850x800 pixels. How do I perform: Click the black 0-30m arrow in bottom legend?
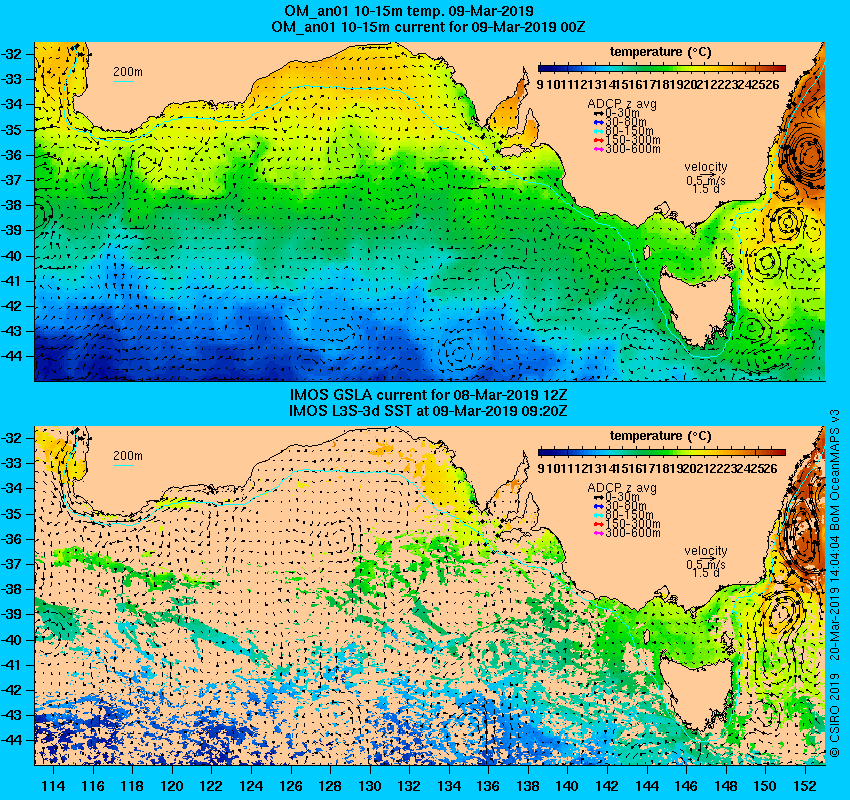(x=598, y=497)
